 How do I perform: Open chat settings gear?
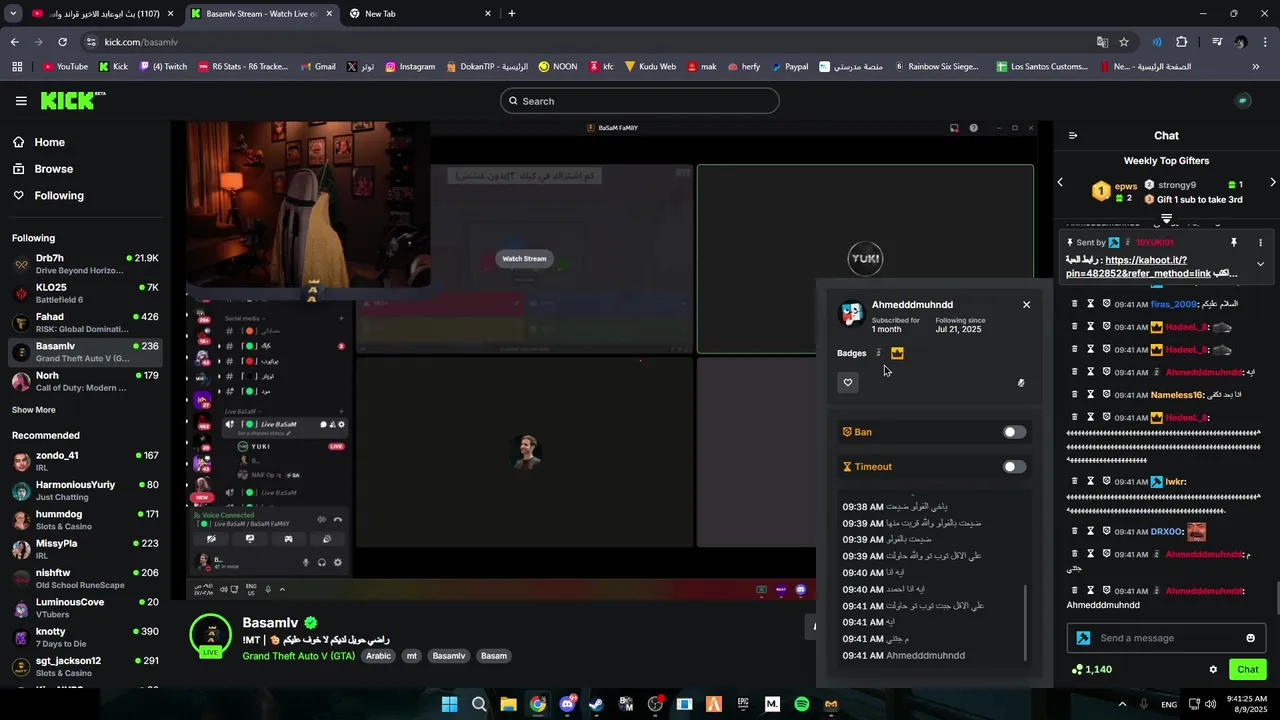click(x=1213, y=670)
